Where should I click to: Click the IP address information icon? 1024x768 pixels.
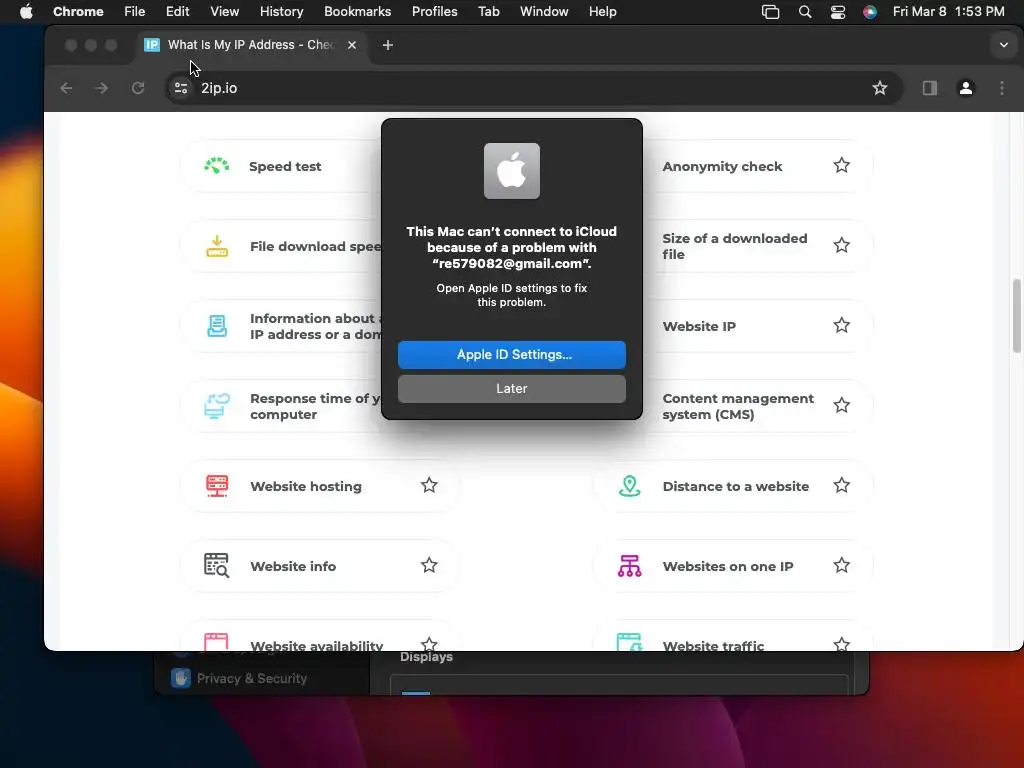pos(217,326)
